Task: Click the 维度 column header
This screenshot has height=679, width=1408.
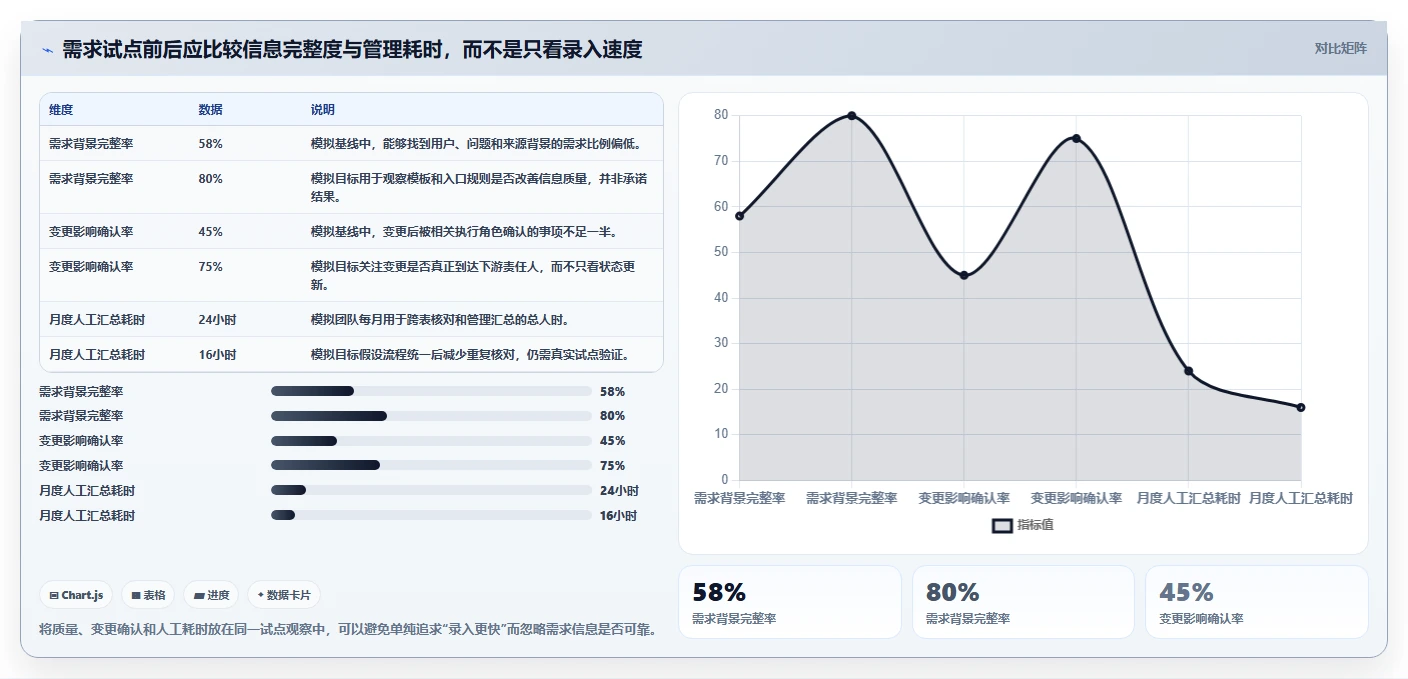Action: 61,110
